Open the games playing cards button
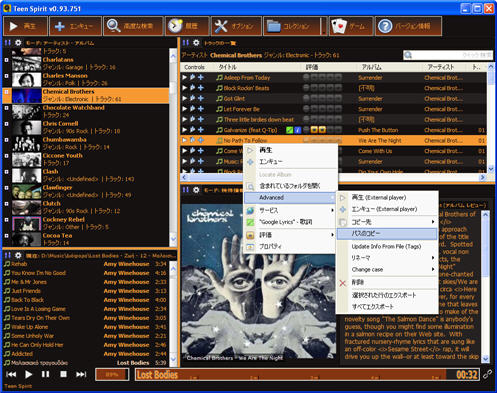The height and width of the screenshot is (393, 497). (351, 26)
